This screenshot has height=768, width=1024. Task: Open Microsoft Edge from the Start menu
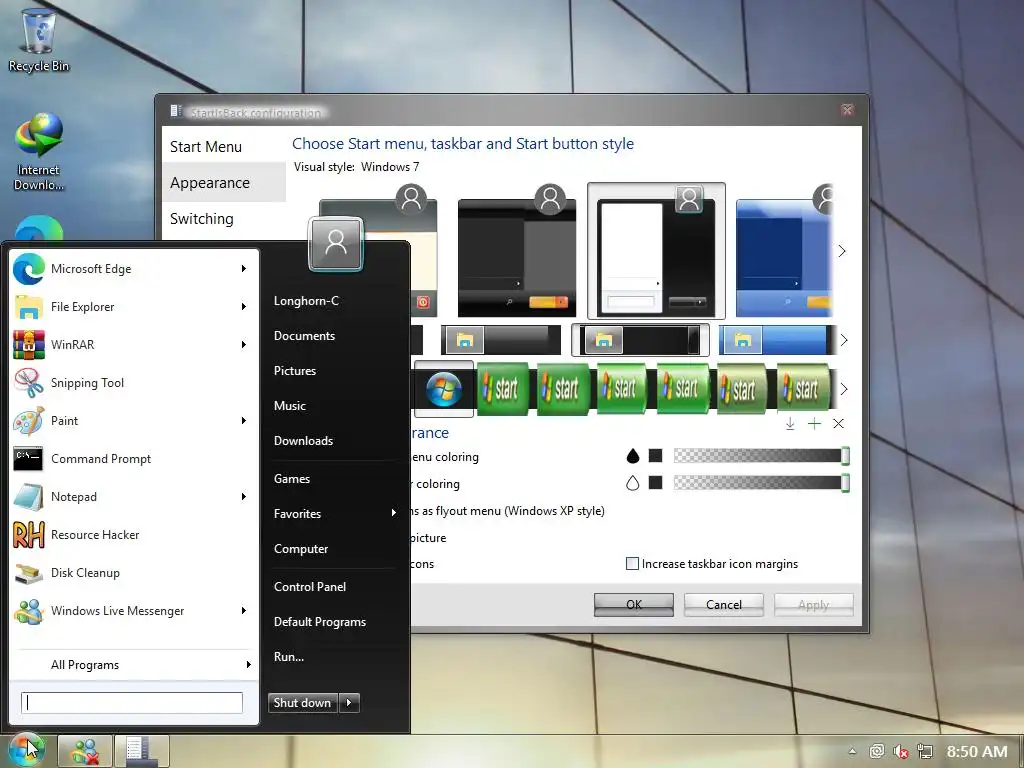(x=135, y=269)
